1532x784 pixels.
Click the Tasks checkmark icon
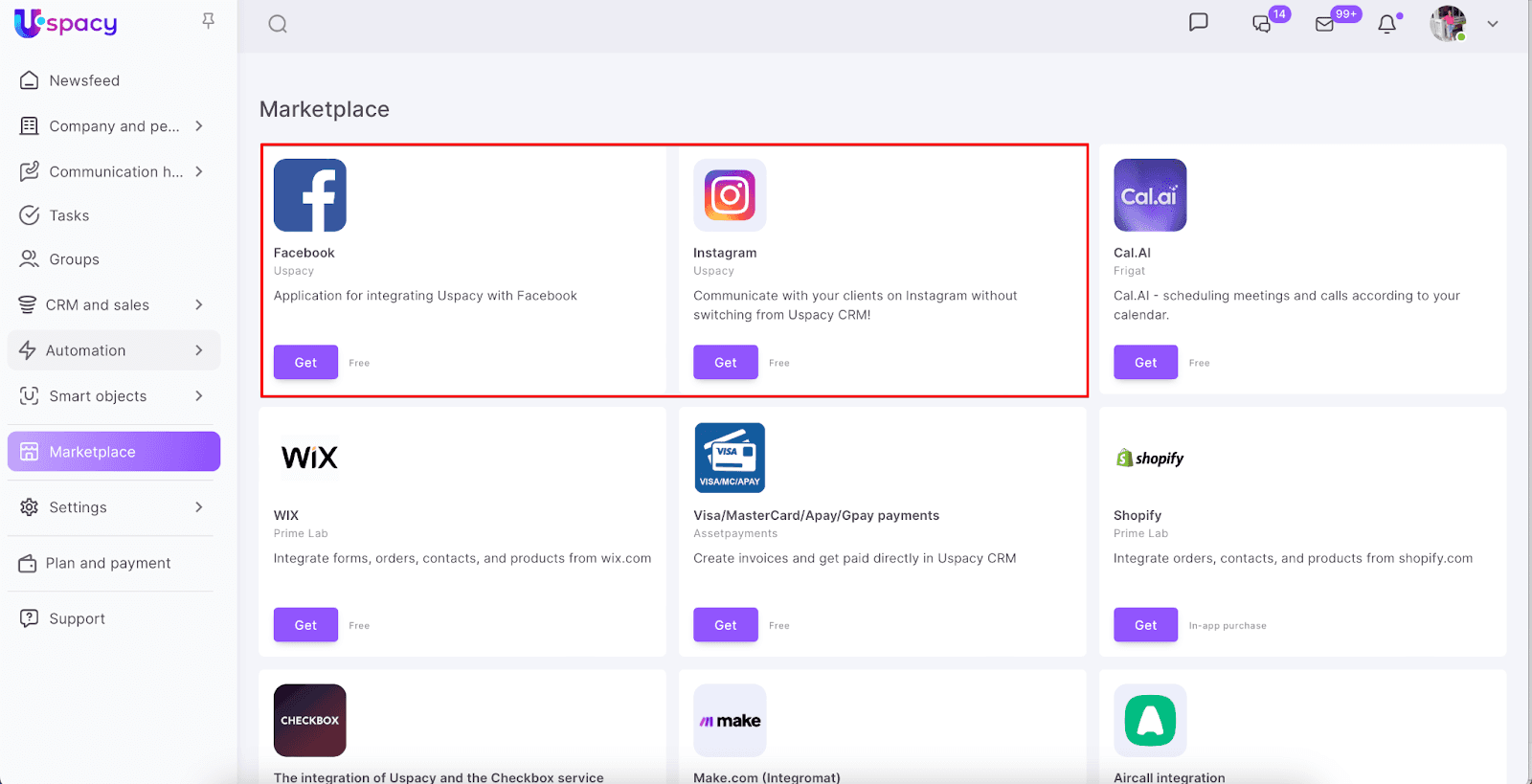click(30, 215)
